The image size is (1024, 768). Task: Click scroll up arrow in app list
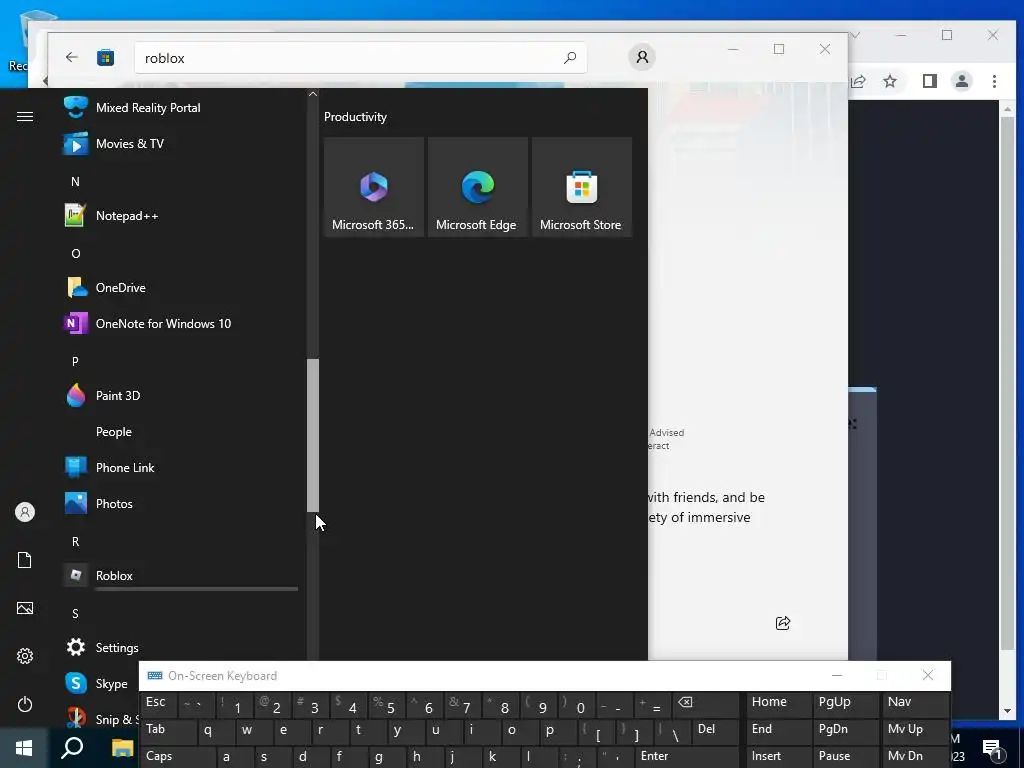pyautogui.click(x=313, y=94)
